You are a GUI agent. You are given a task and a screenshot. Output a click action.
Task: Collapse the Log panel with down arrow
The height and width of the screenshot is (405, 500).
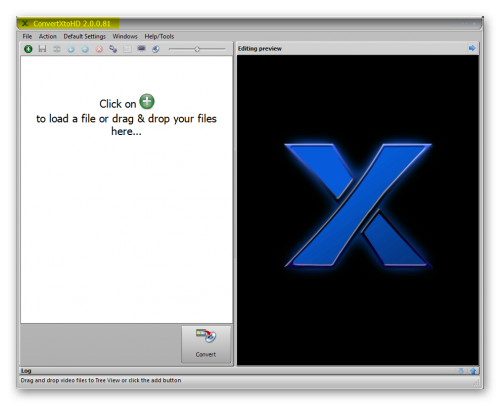[461, 371]
